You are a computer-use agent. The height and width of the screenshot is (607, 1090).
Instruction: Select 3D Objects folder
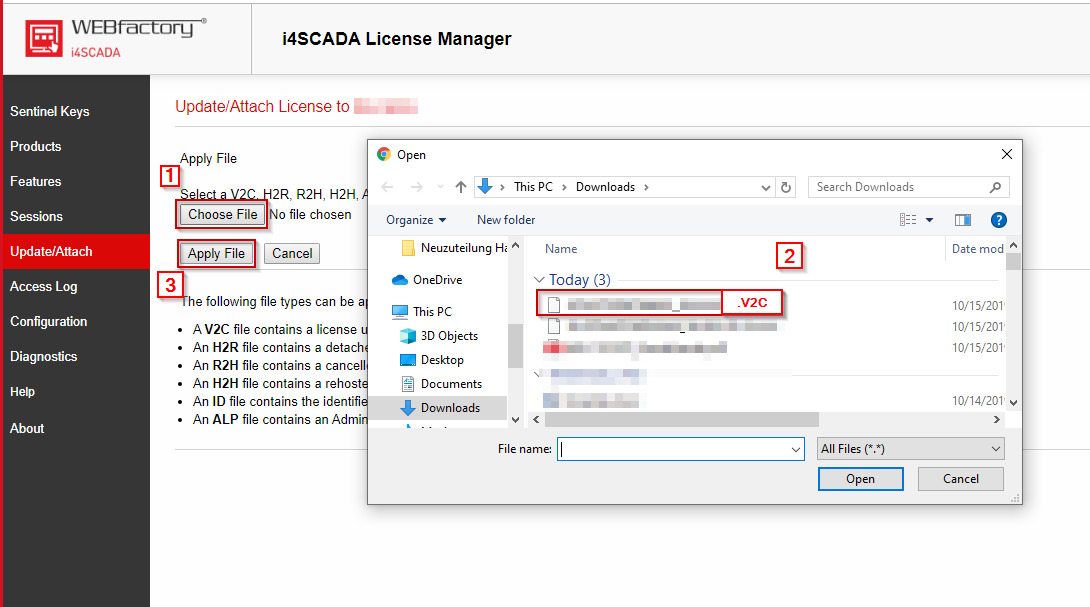pos(439,336)
